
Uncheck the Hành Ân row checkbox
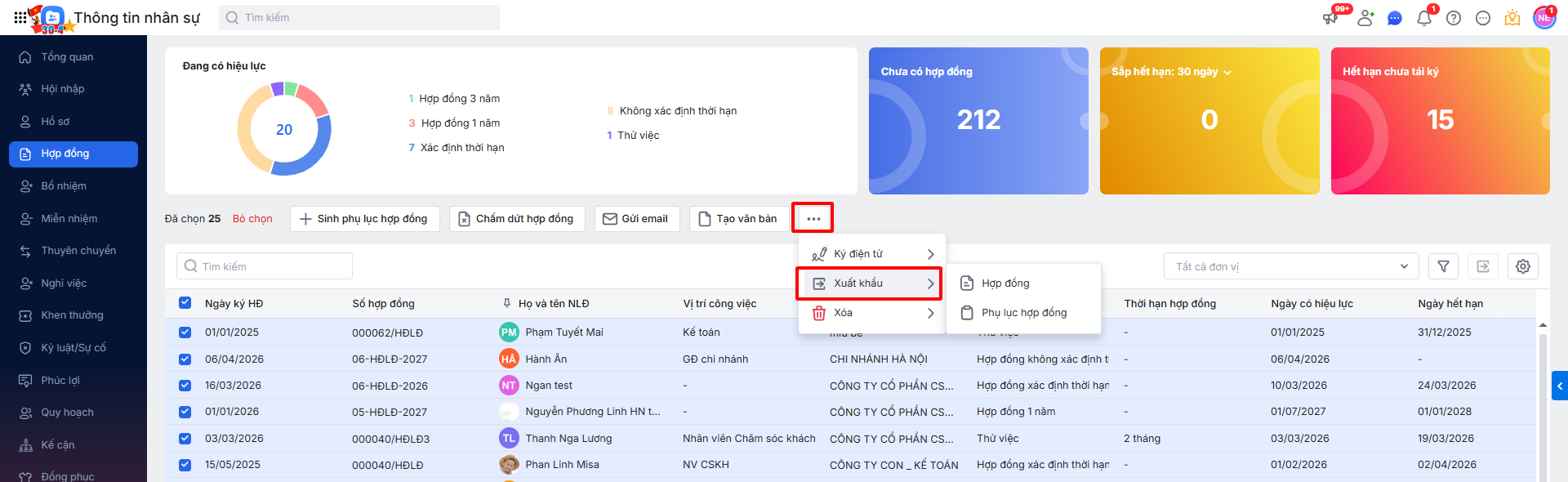pos(185,359)
